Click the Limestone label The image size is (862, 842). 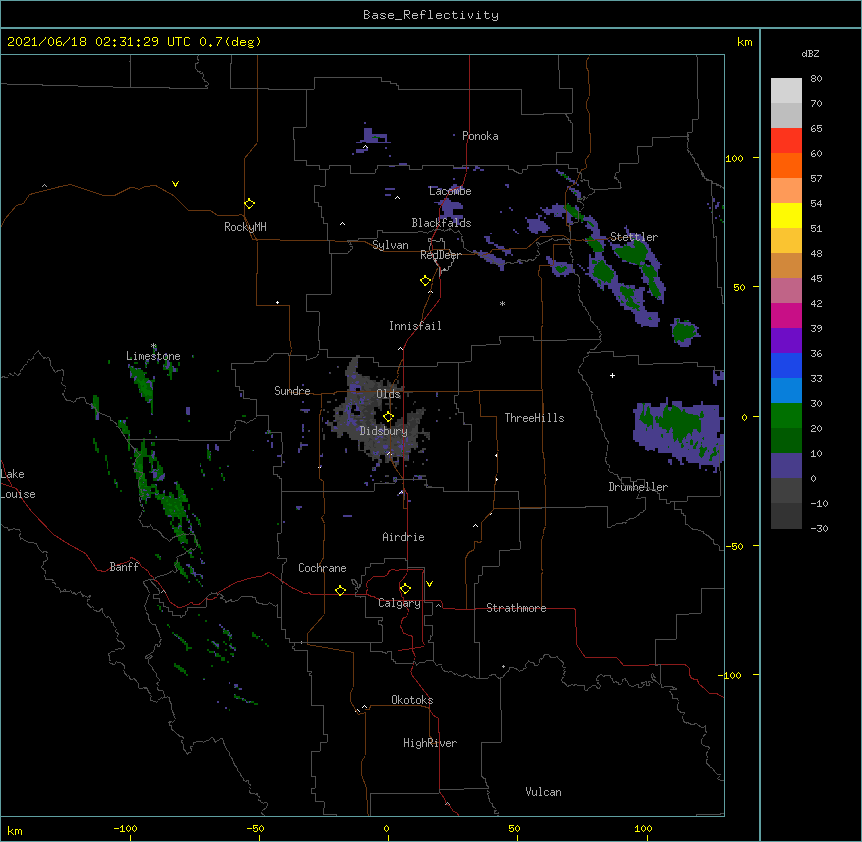tap(153, 356)
